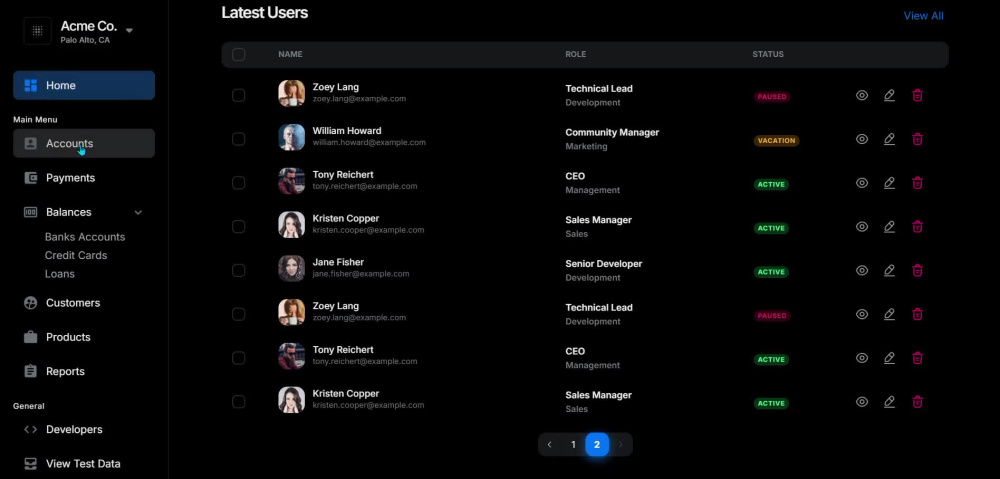Image resolution: width=1000 pixels, height=479 pixels.
Task: Check the first Zoey Lang row checkbox
Action: (x=239, y=95)
